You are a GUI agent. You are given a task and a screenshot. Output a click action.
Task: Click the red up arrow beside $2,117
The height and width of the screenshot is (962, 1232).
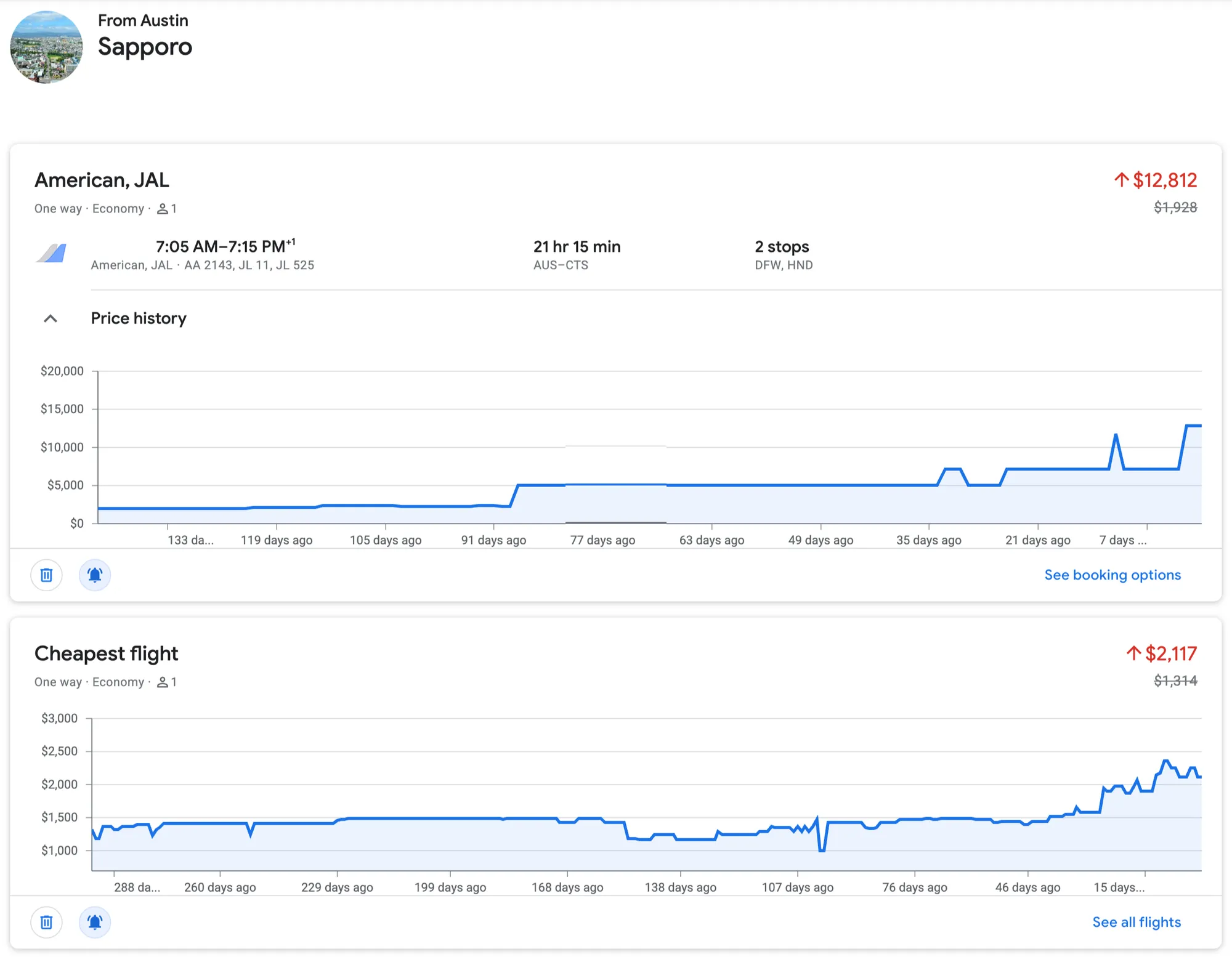click(1133, 653)
